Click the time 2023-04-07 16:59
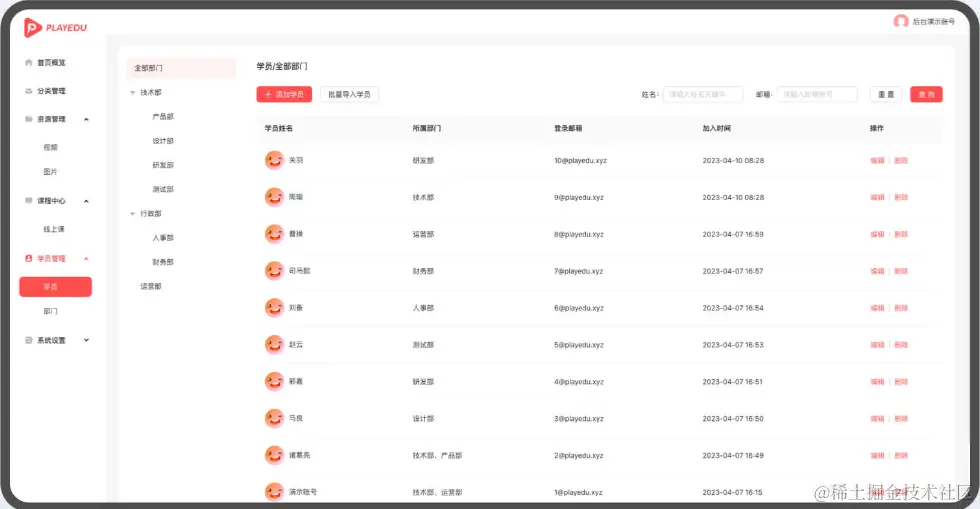 (x=732, y=234)
